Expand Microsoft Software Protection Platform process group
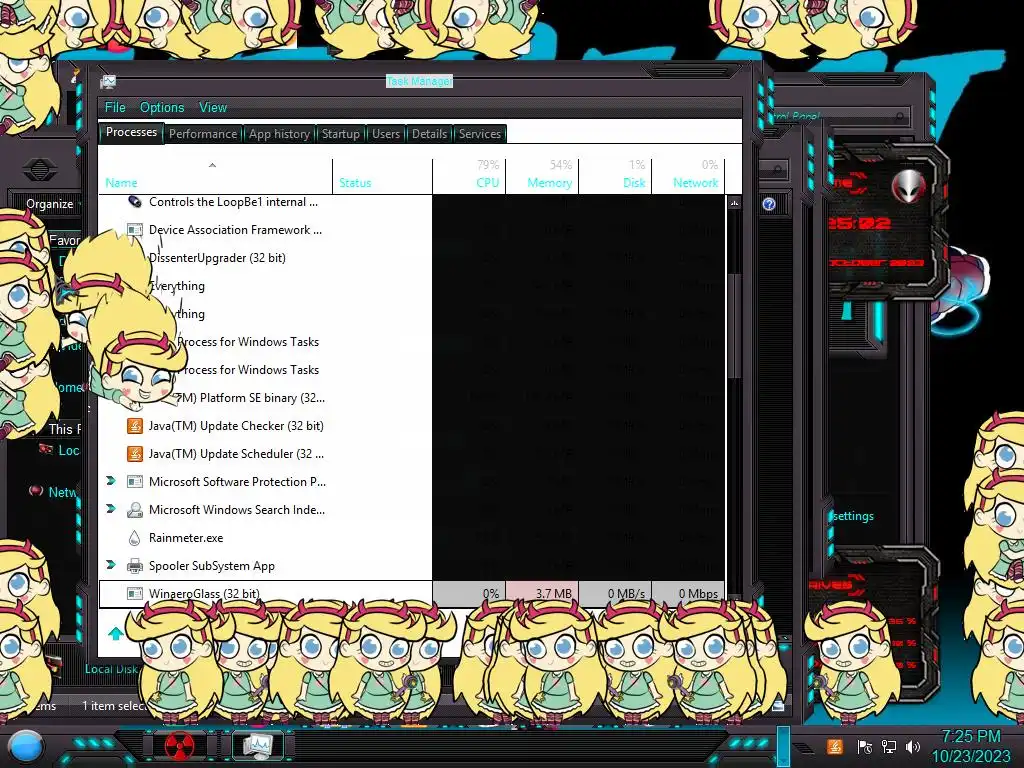Screen dimensions: 1024x768 (x=110, y=481)
